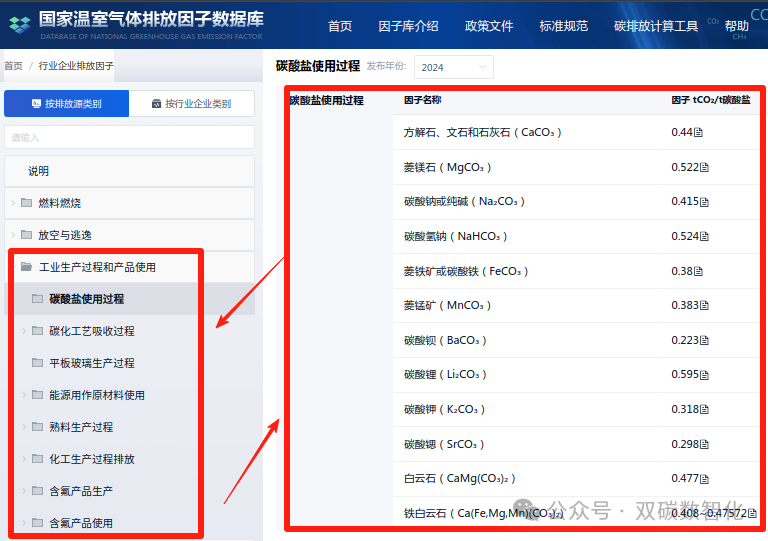Click the 请输入 search input field

point(129,137)
